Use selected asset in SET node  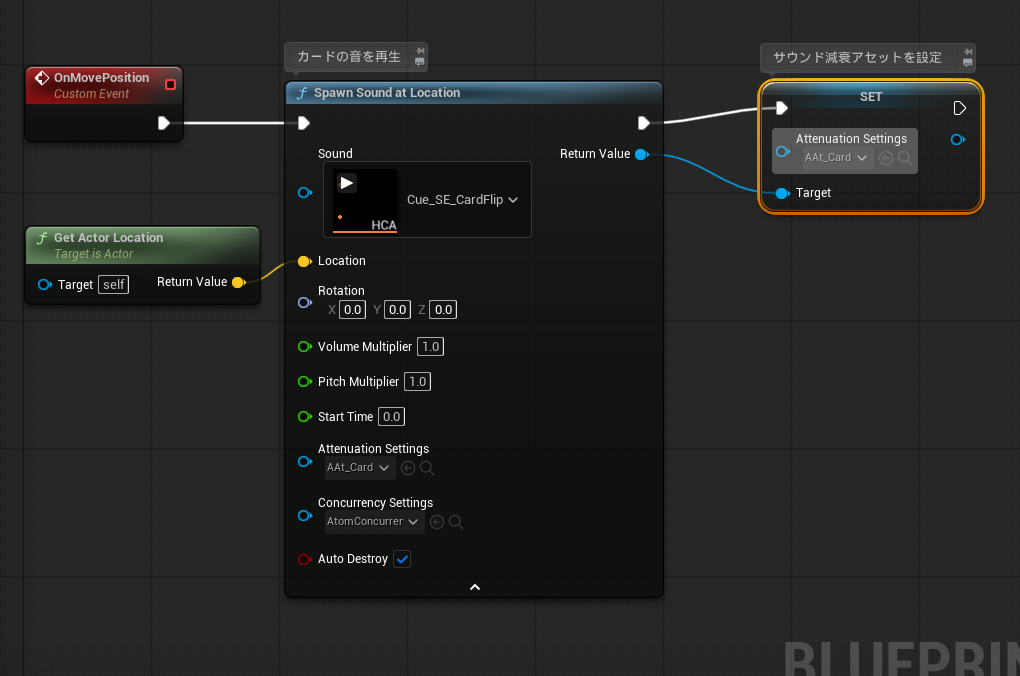[885, 158]
